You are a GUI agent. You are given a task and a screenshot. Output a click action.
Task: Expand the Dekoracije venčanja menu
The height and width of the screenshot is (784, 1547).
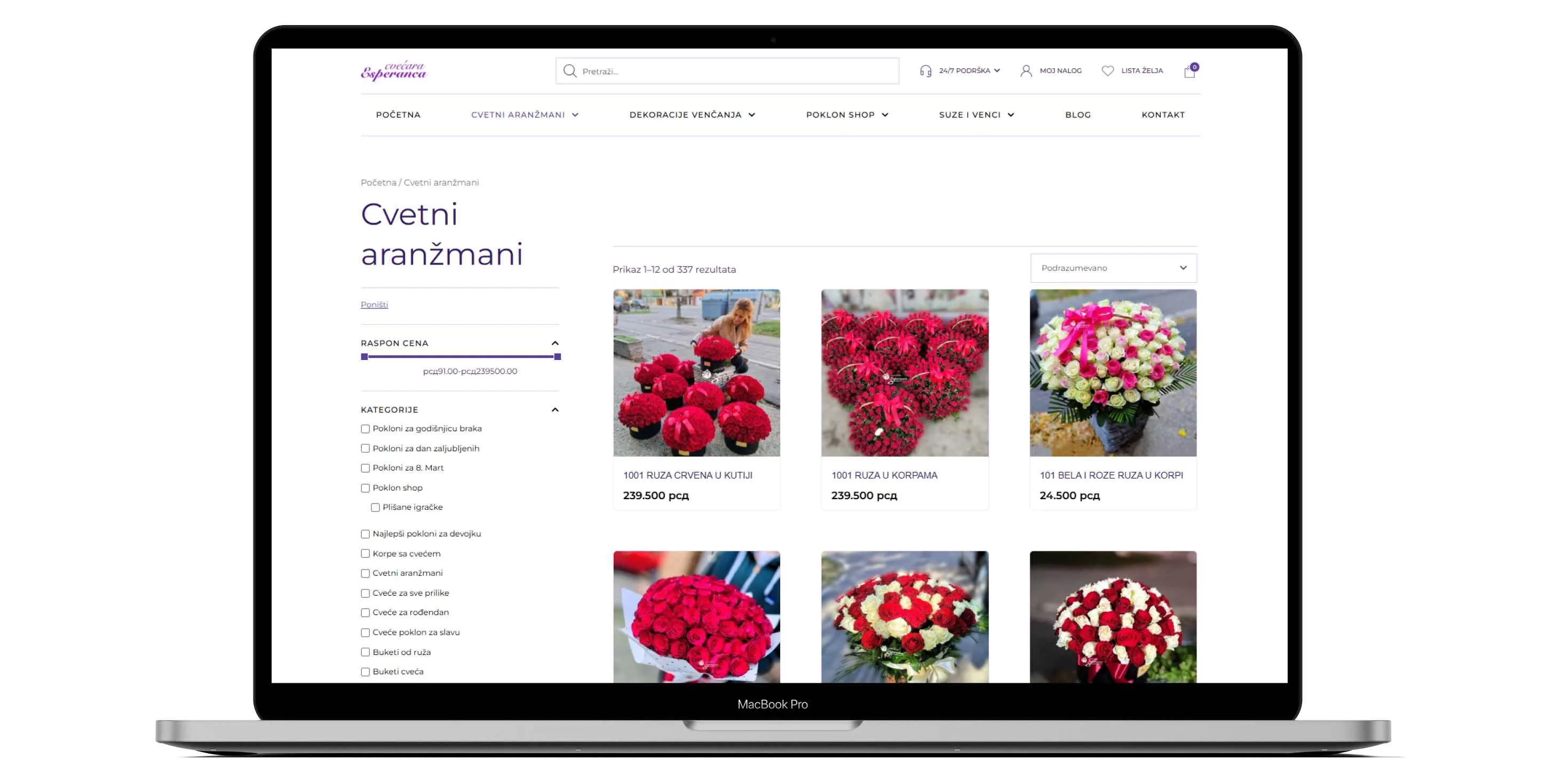(692, 115)
